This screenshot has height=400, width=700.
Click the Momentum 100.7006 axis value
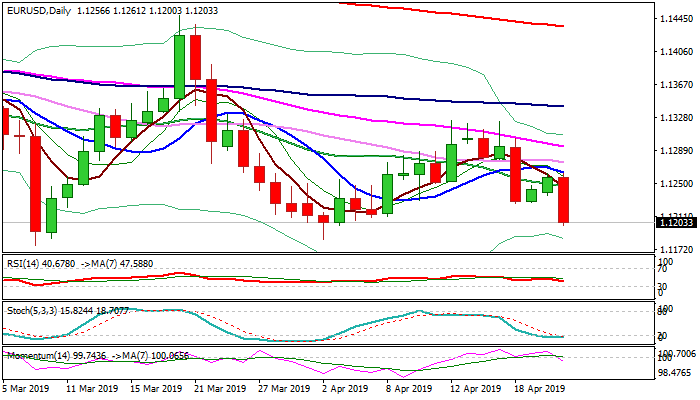677,354
